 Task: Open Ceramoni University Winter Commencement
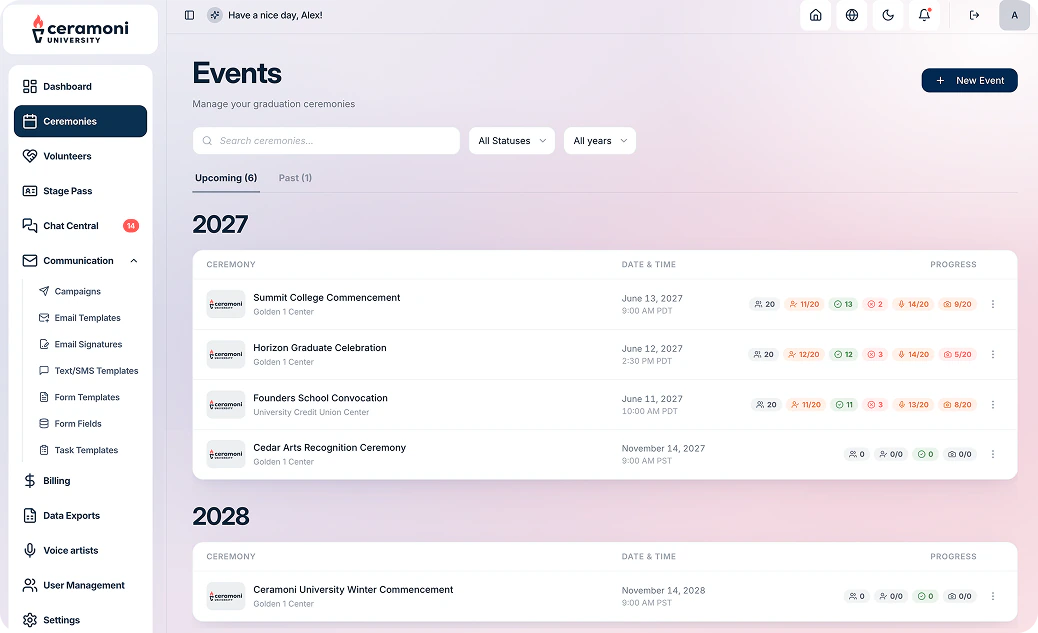click(x=353, y=589)
